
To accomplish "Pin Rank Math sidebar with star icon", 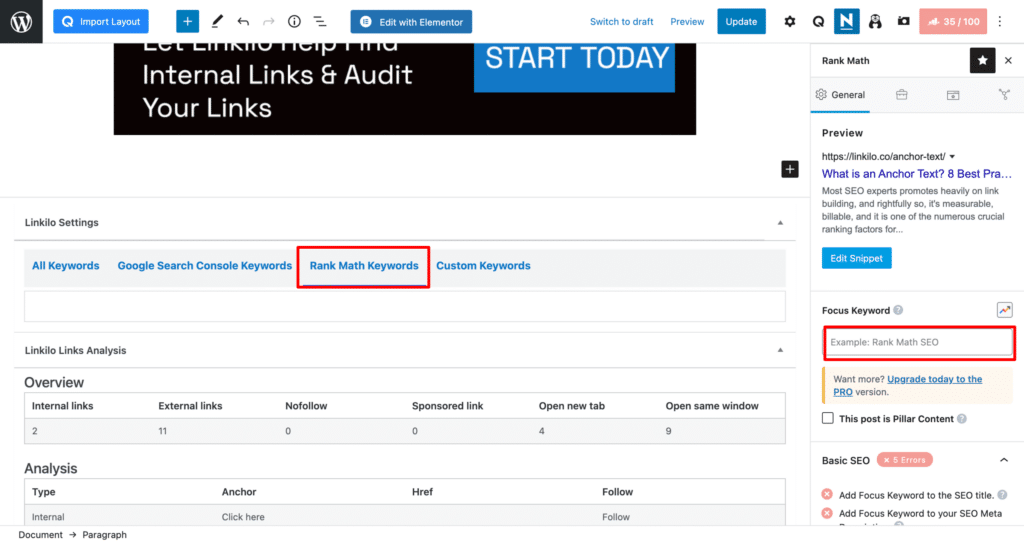I will tap(982, 60).
